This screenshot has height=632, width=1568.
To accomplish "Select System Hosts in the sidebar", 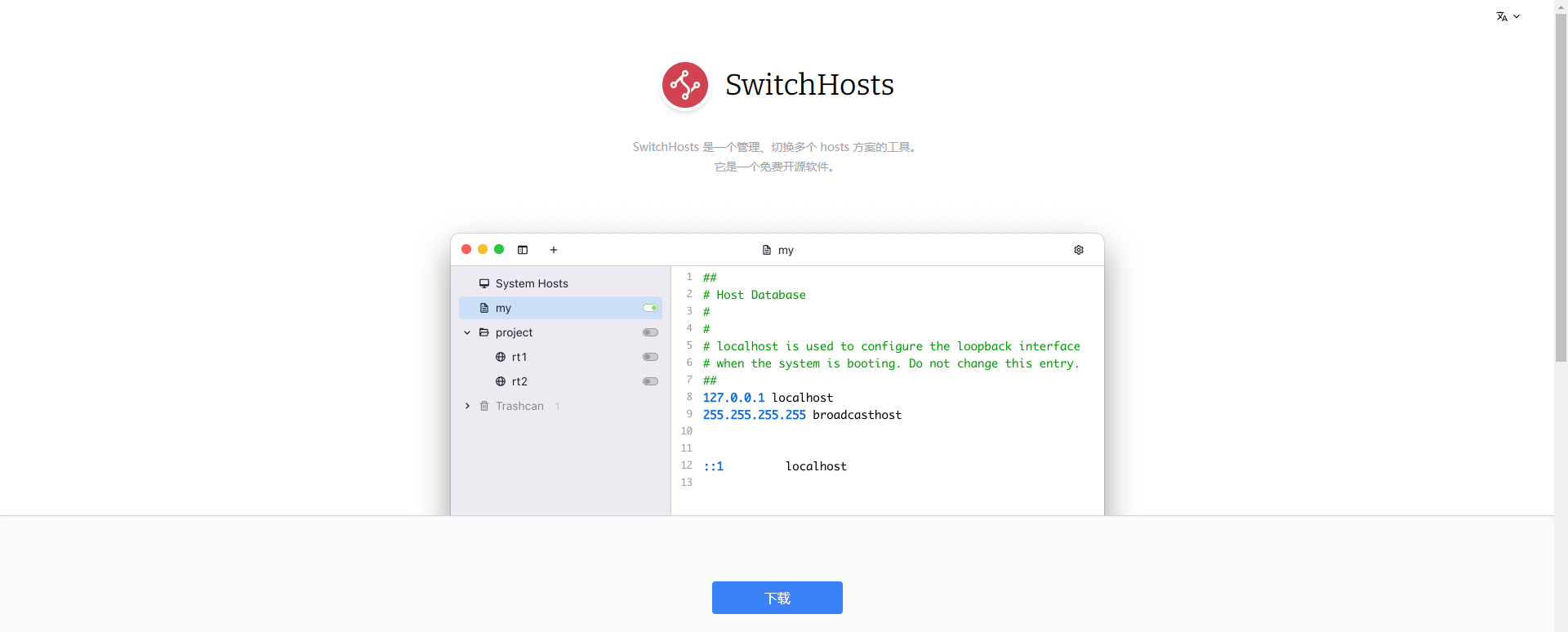I will (560, 283).
